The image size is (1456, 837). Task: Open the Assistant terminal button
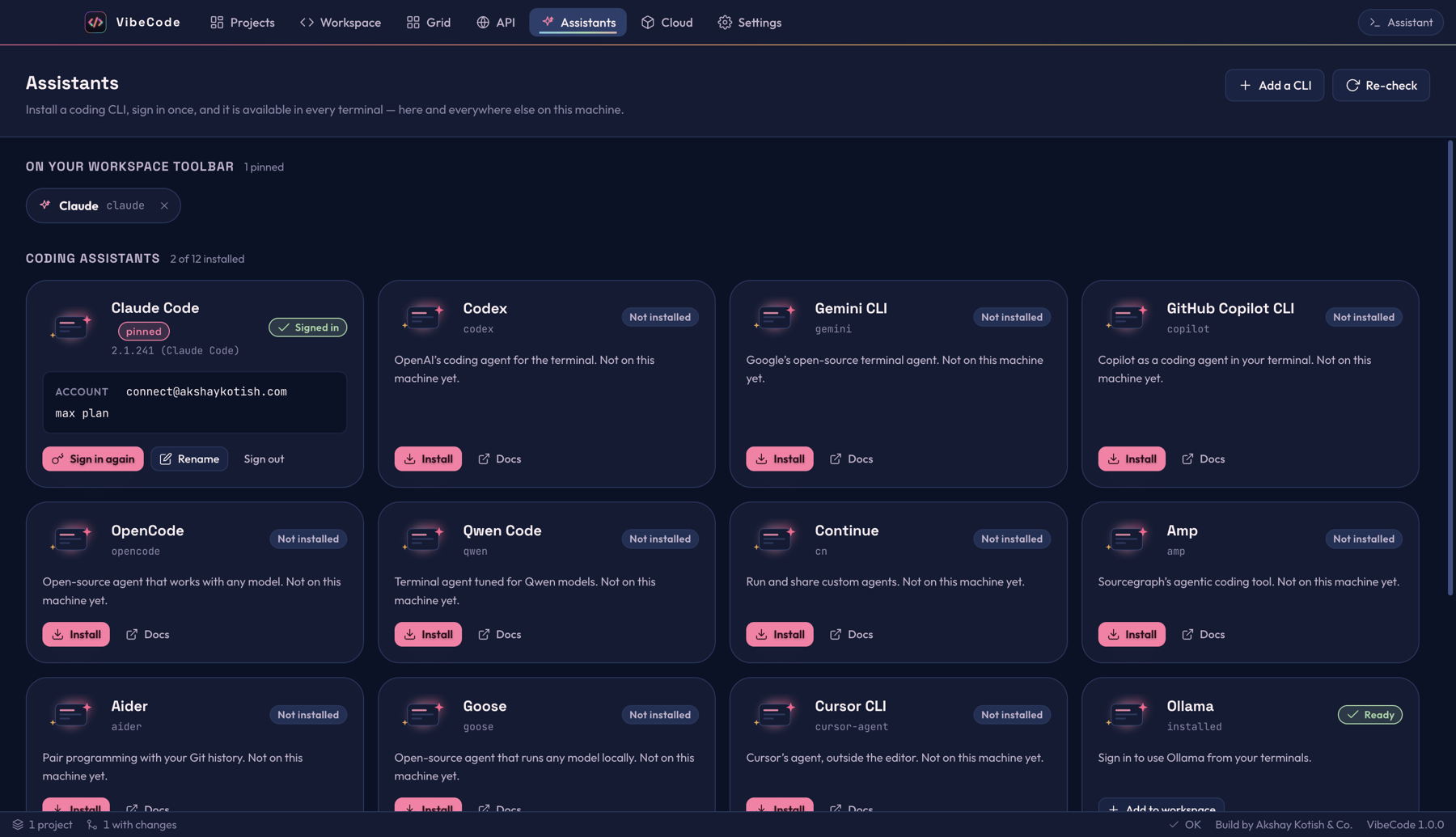click(1400, 22)
